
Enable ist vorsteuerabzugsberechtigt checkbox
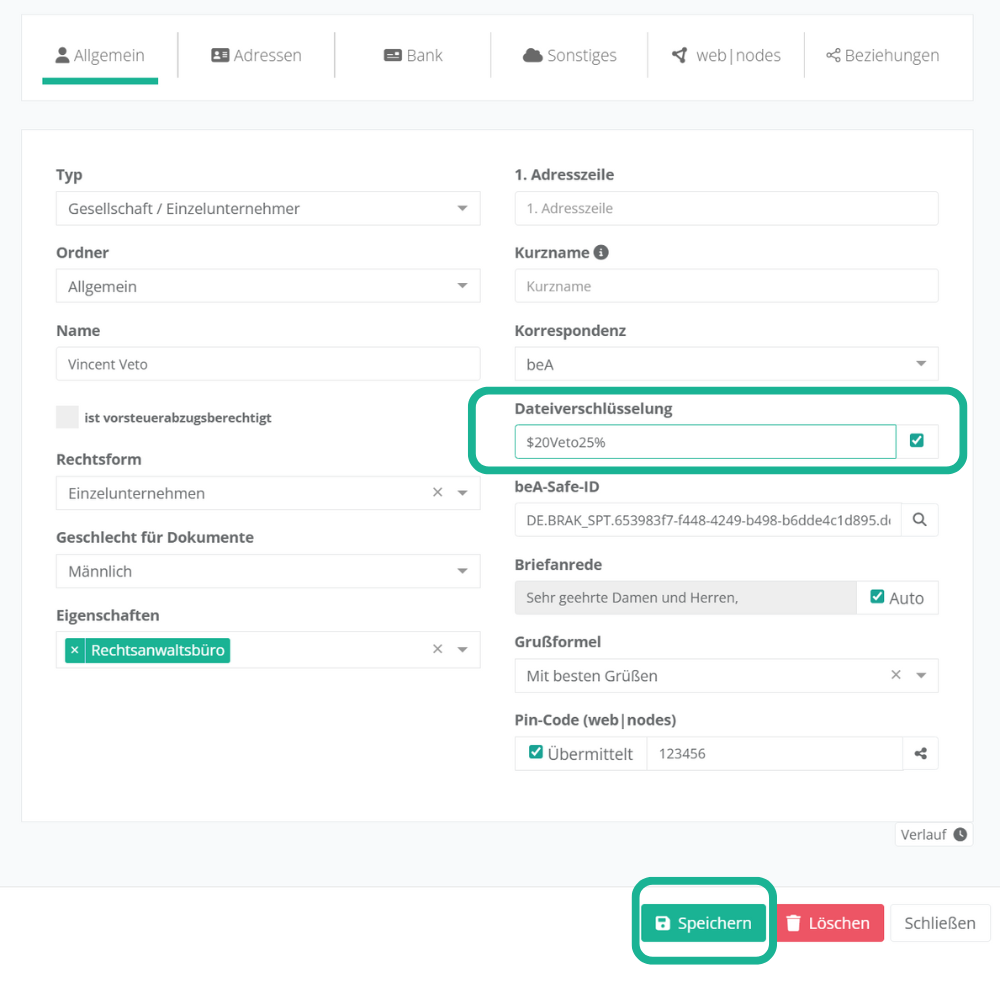tap(67, 417)
